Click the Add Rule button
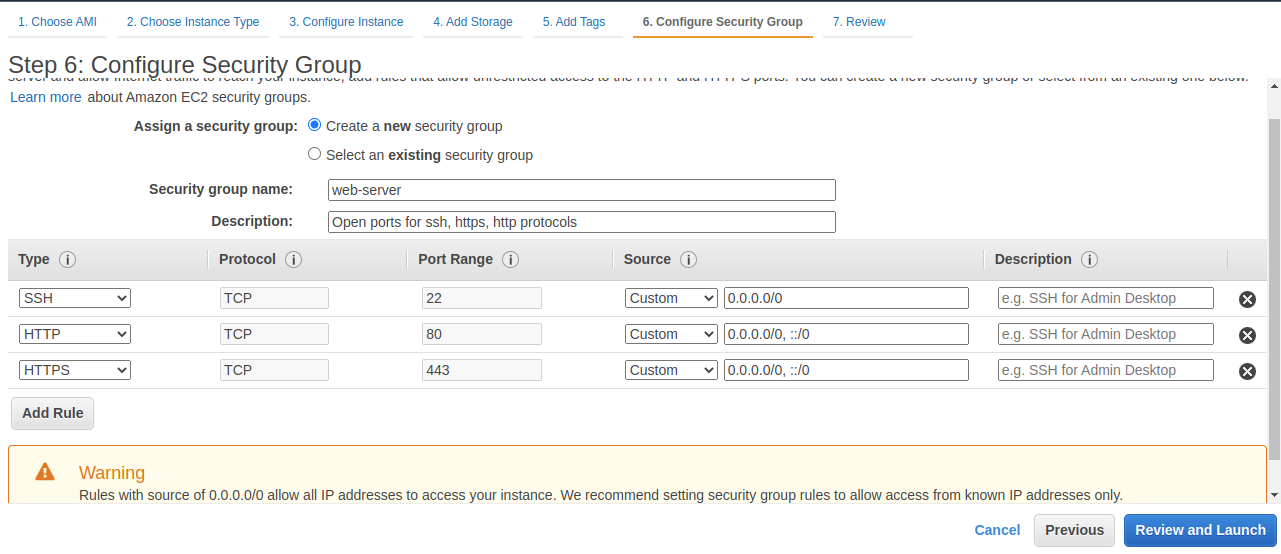Screen dimensions: 1281x554 point(52,413)
